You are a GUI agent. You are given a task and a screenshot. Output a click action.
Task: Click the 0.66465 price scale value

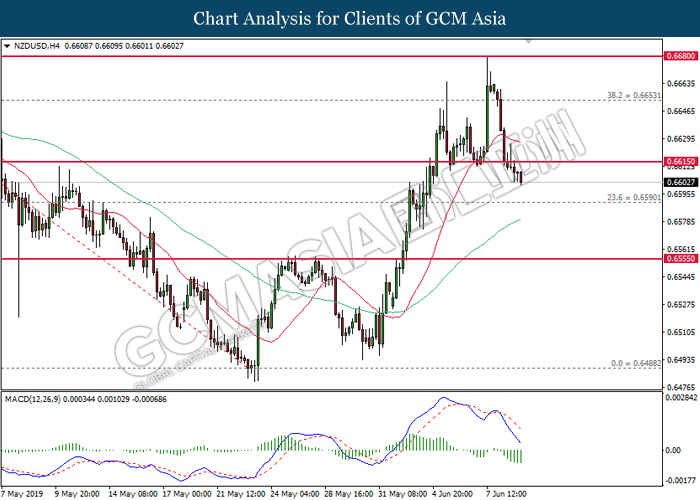681,111
